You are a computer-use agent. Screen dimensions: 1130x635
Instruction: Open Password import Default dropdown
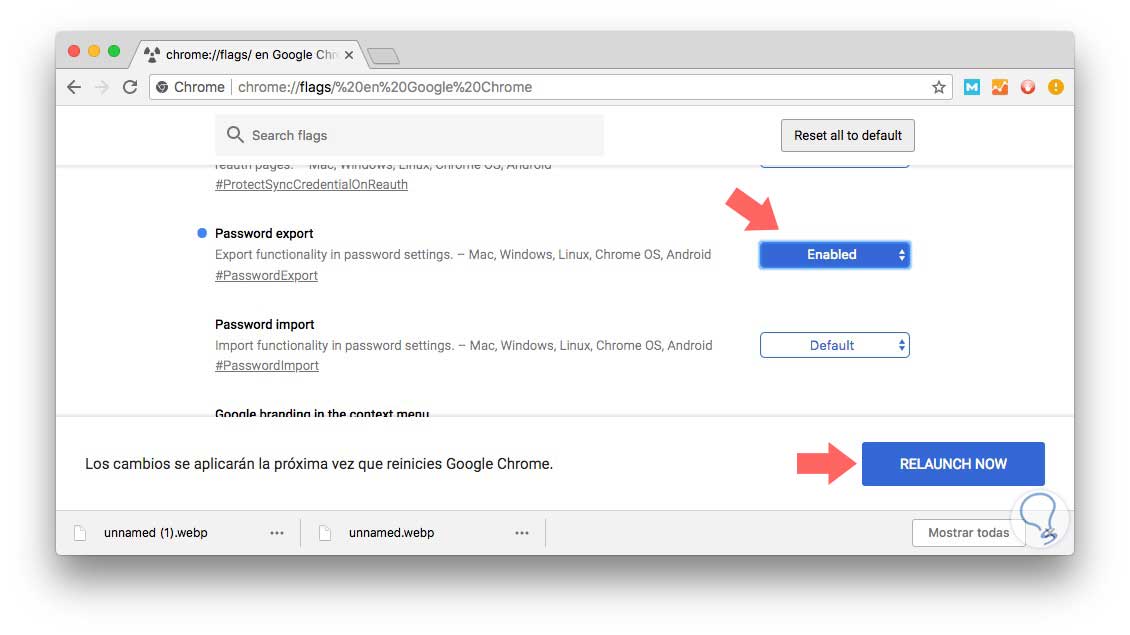tap(835, 345)
